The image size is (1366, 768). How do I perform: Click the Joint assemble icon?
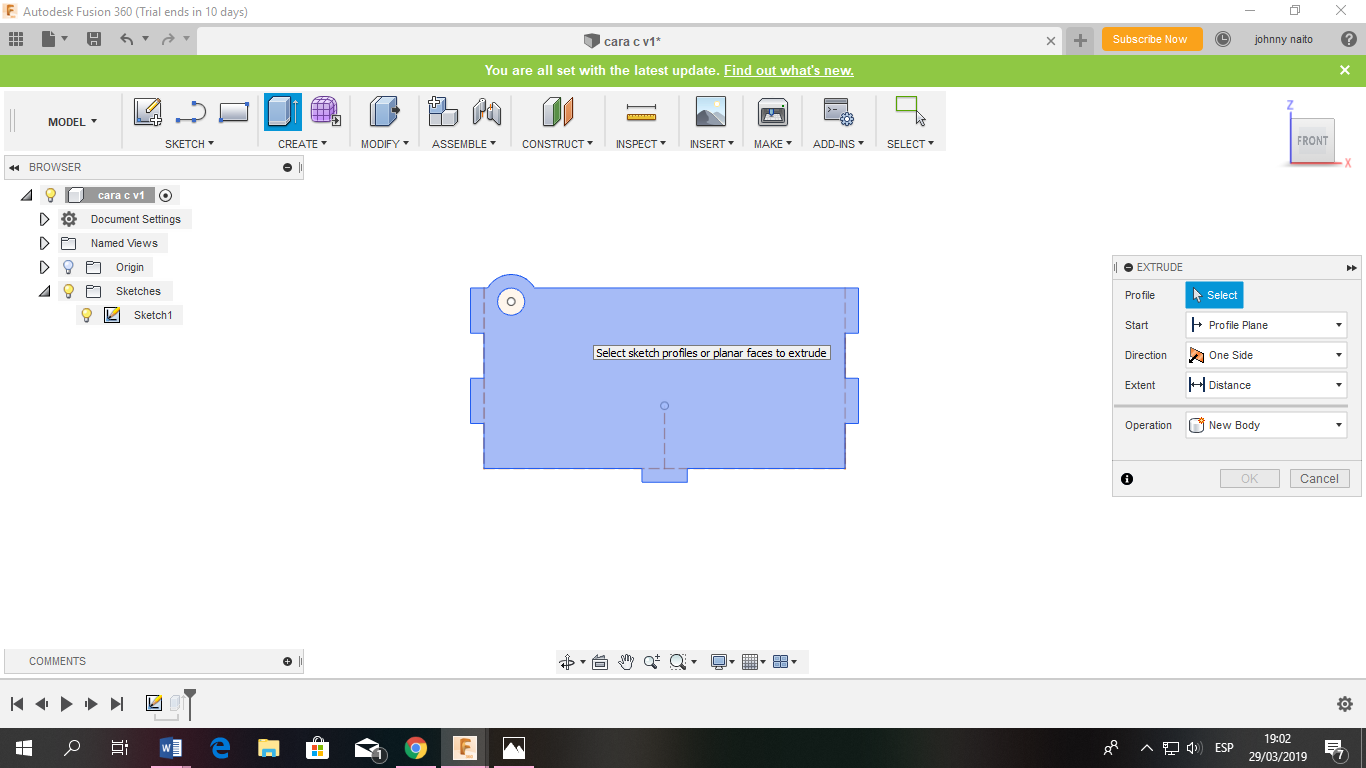point(487,112)
